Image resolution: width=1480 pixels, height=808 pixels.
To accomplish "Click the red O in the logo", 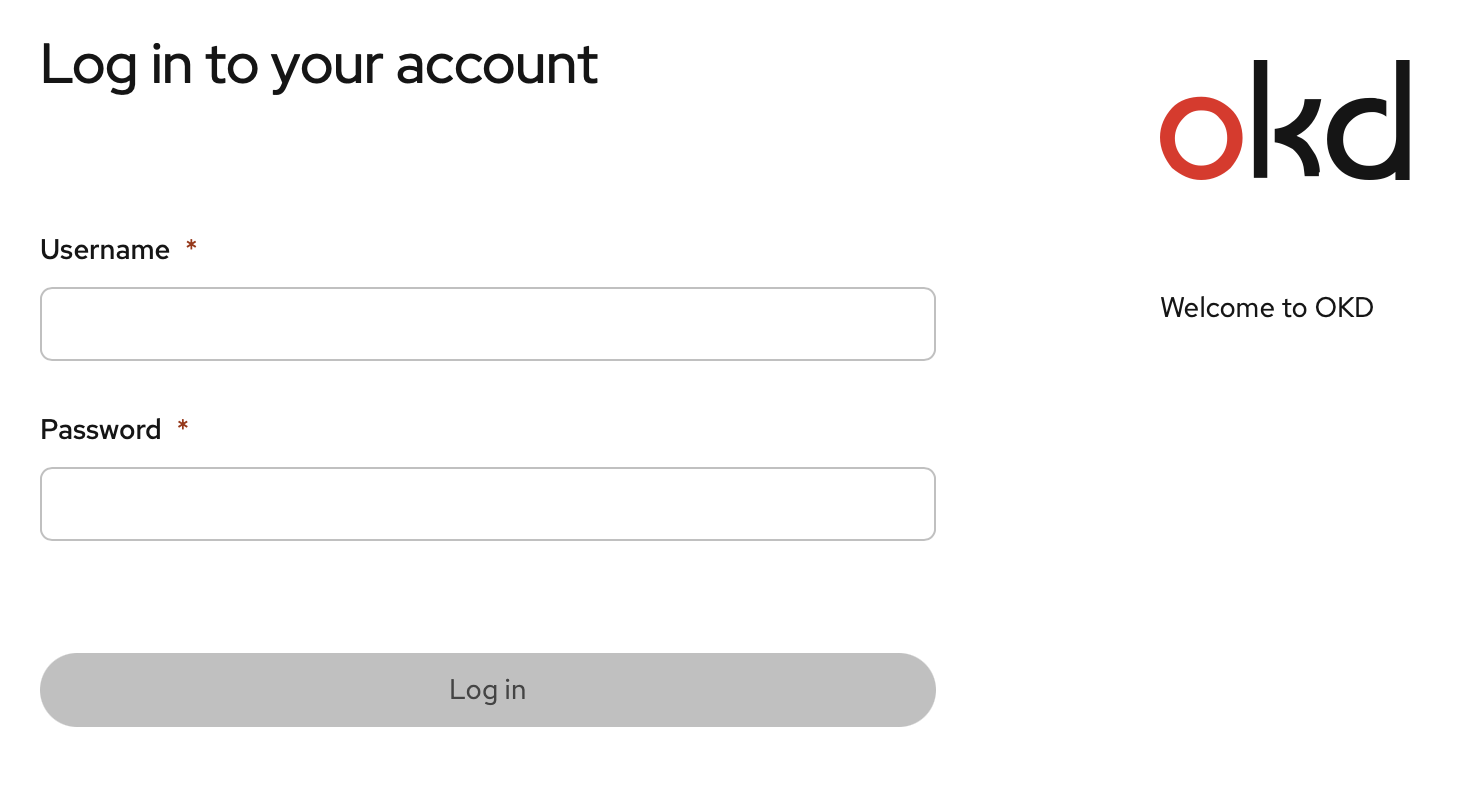I will pyautogui.click(x=1201, y=139).
